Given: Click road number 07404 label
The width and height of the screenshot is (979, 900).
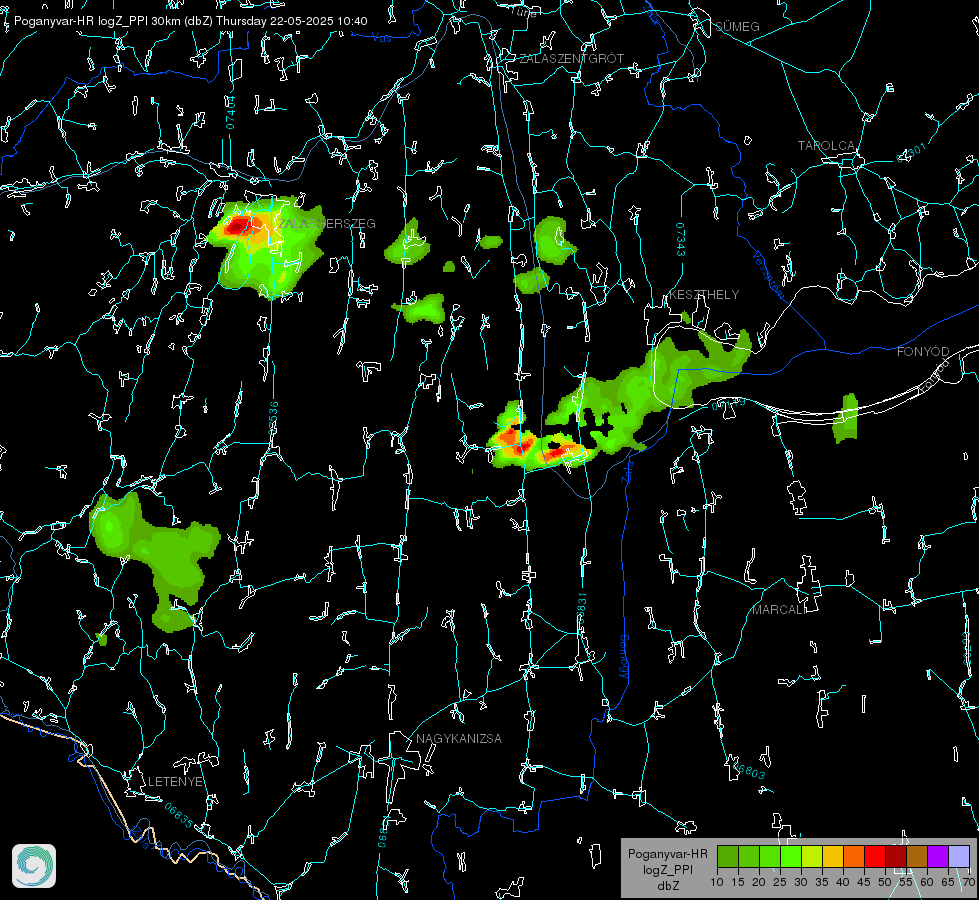Looking at the screenshot, I should click(x=231, y=112).
